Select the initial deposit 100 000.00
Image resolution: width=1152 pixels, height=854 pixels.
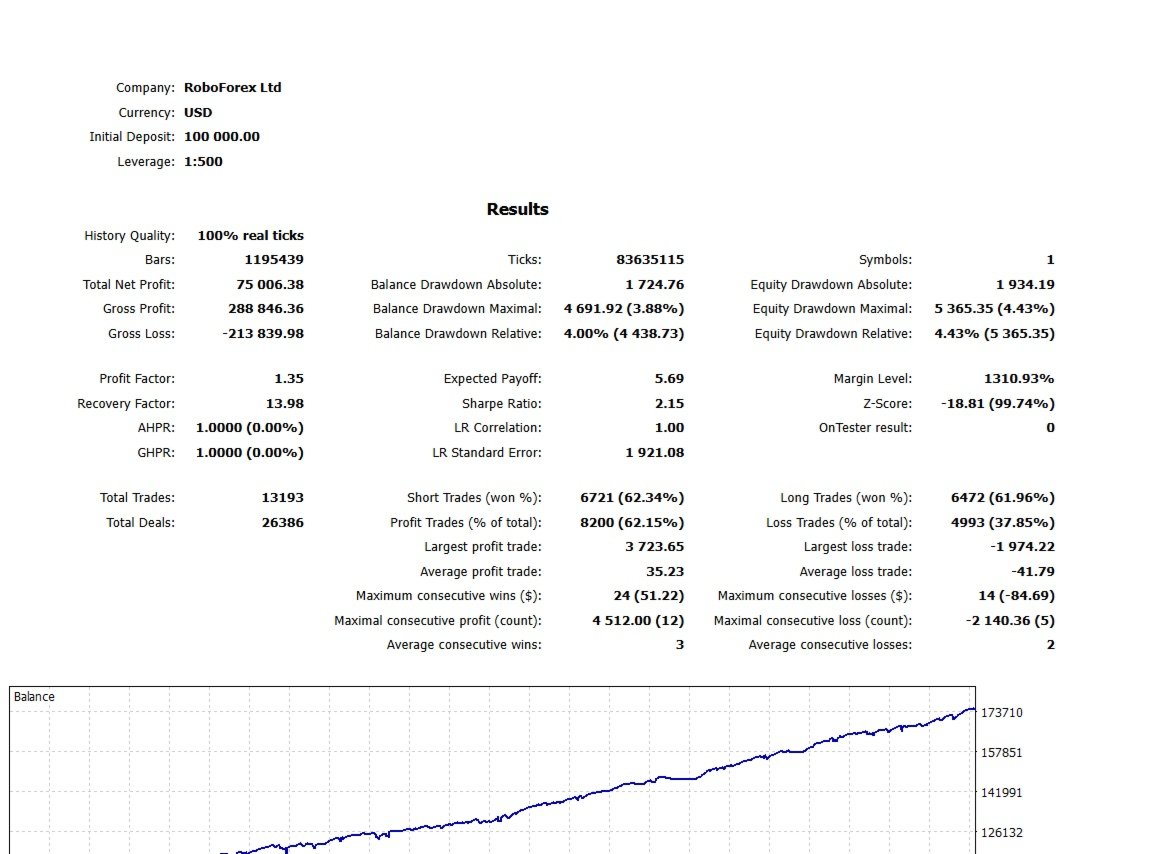click(221, 137)
